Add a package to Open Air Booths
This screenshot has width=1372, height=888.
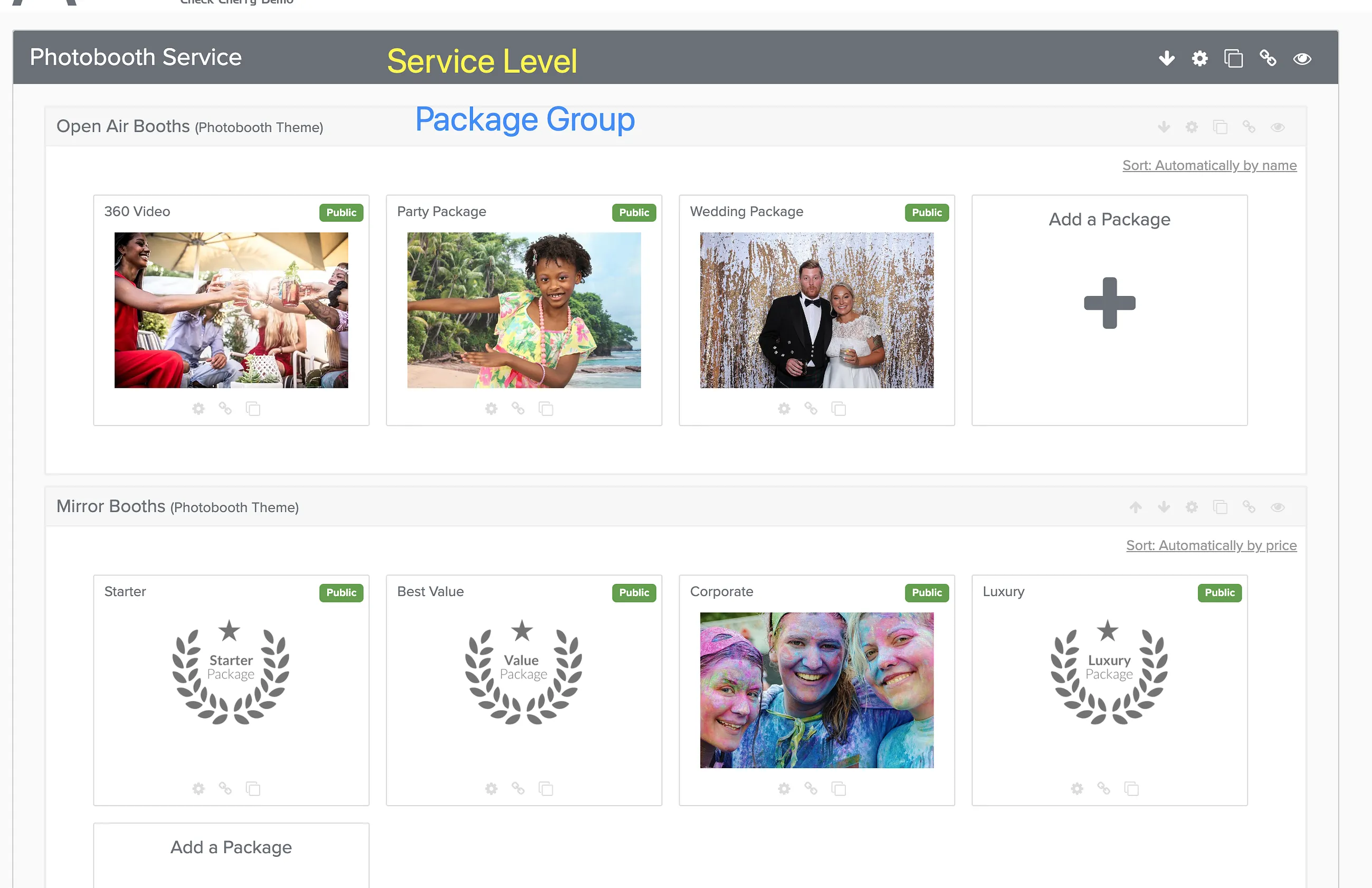click(x=1109, y=310)
